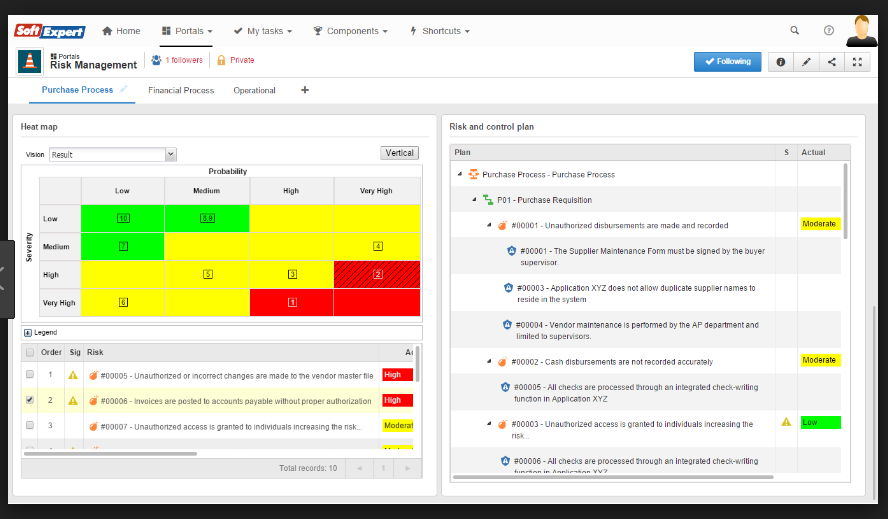This screenshot has height=519, width=888.
Task: Open the Components dropdown menu
Action: click(x=350, y=31)
